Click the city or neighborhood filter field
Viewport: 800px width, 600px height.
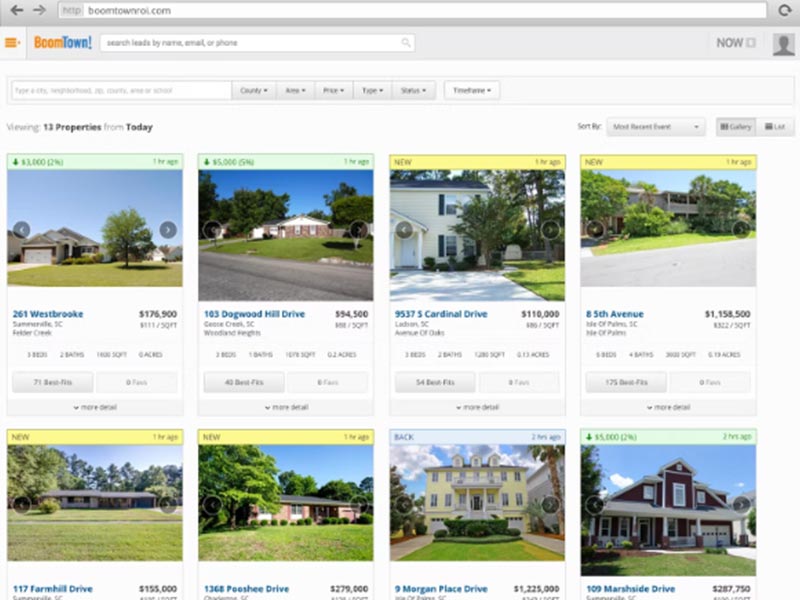click(x=121, y=90)
